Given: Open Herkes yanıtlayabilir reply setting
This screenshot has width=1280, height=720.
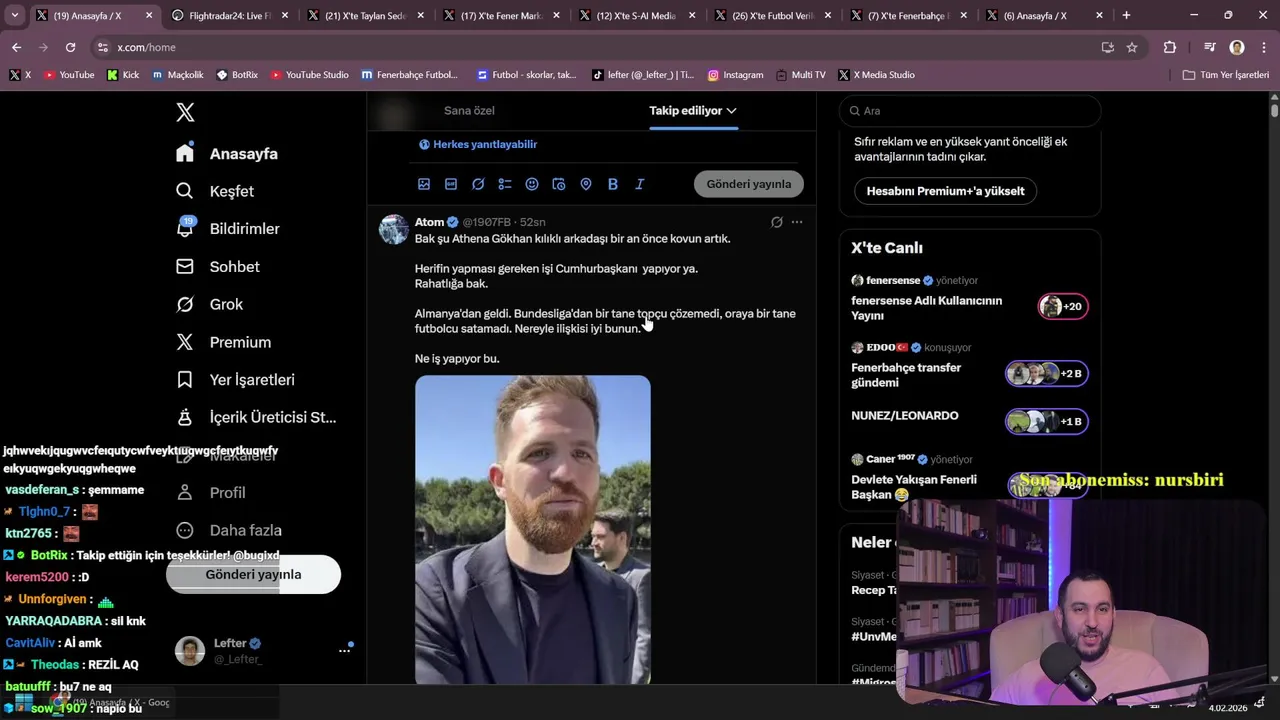Looking at the screenshot, I should click(x=478, y=145).
